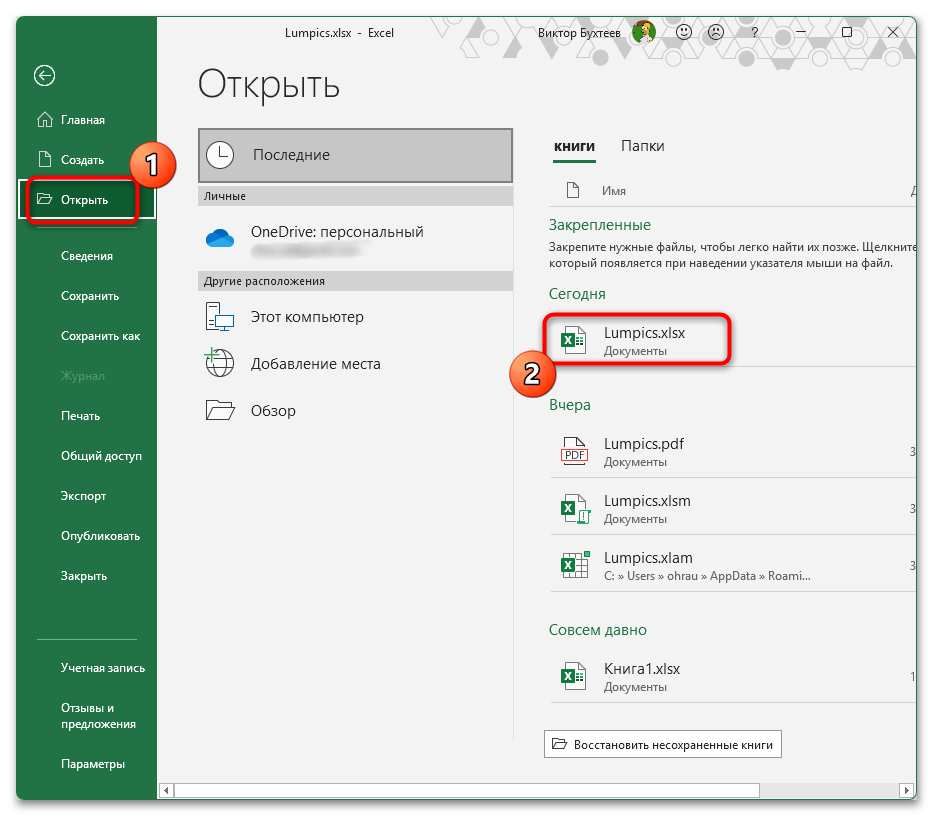
Task: Click the OneDrive cloud icon
Action: (x=220, y=238)
